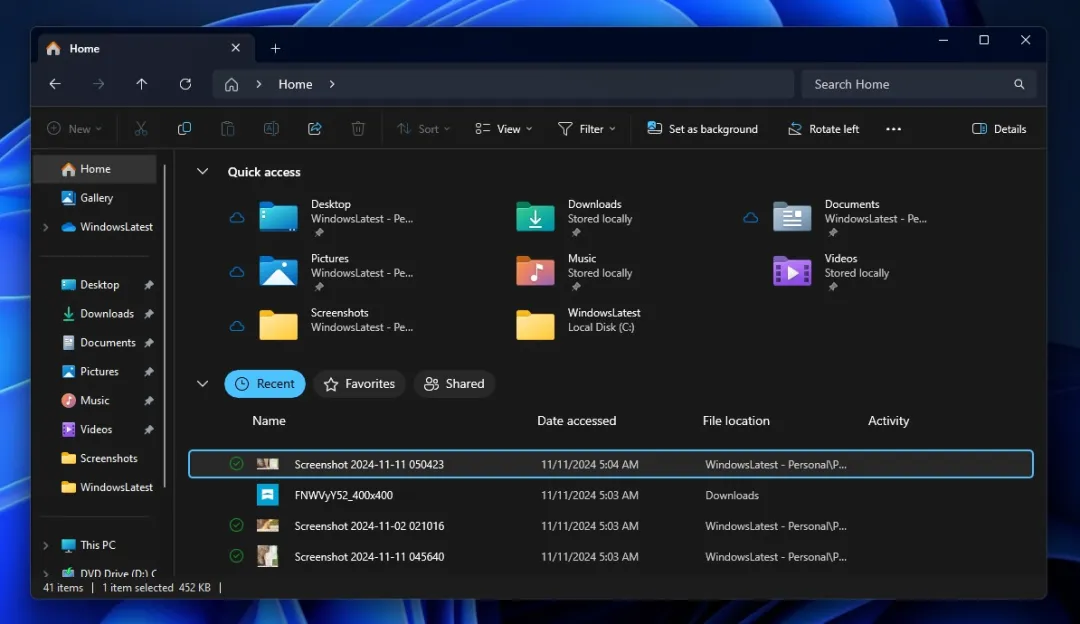Open the View dropdown
This screenshot has width=1080, height=624.
(x=502, y=128)
